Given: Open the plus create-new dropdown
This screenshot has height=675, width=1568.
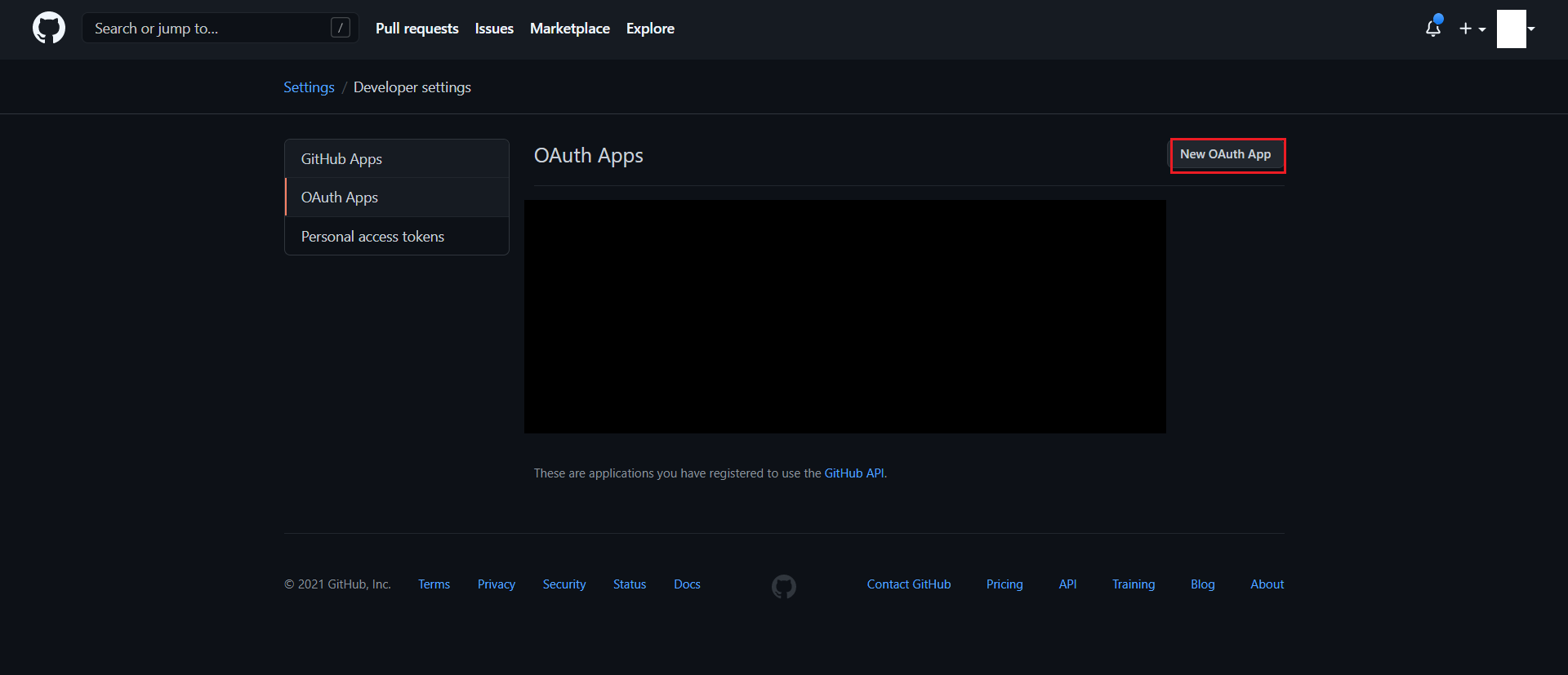Looking at the screenshot, I should [x=1472, y=29].
